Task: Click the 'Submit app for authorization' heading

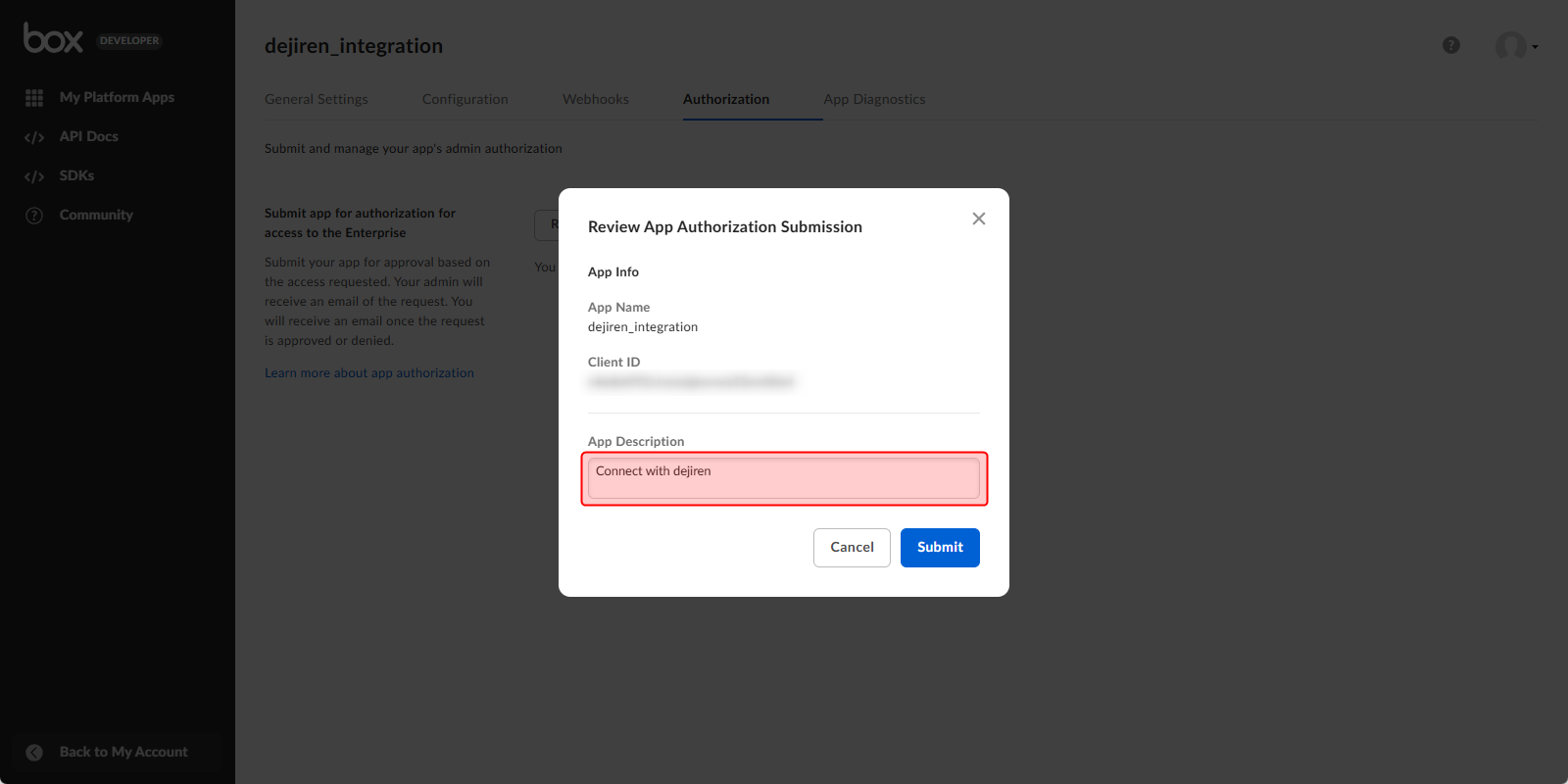Action: (x=360, y=223)
